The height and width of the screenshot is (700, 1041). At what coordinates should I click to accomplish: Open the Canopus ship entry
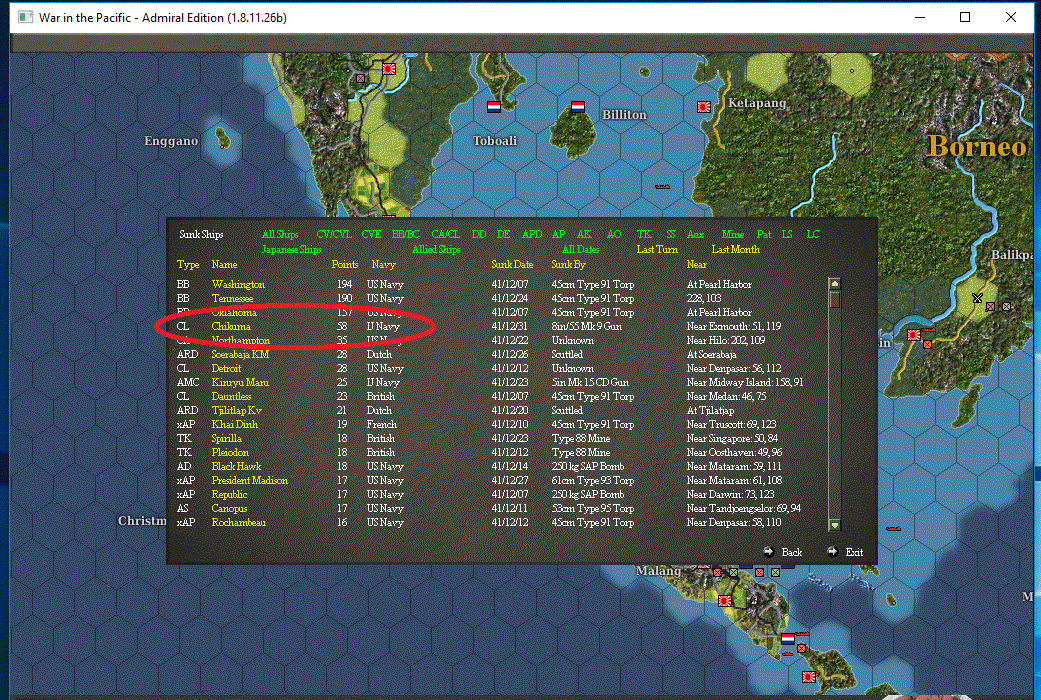229,508
